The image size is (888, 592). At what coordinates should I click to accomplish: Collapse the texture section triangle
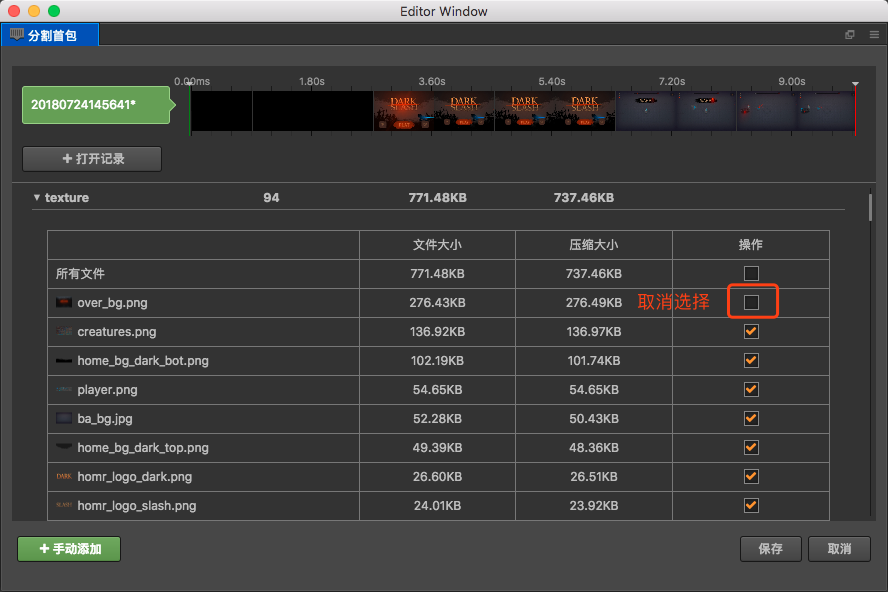[37, 198]
